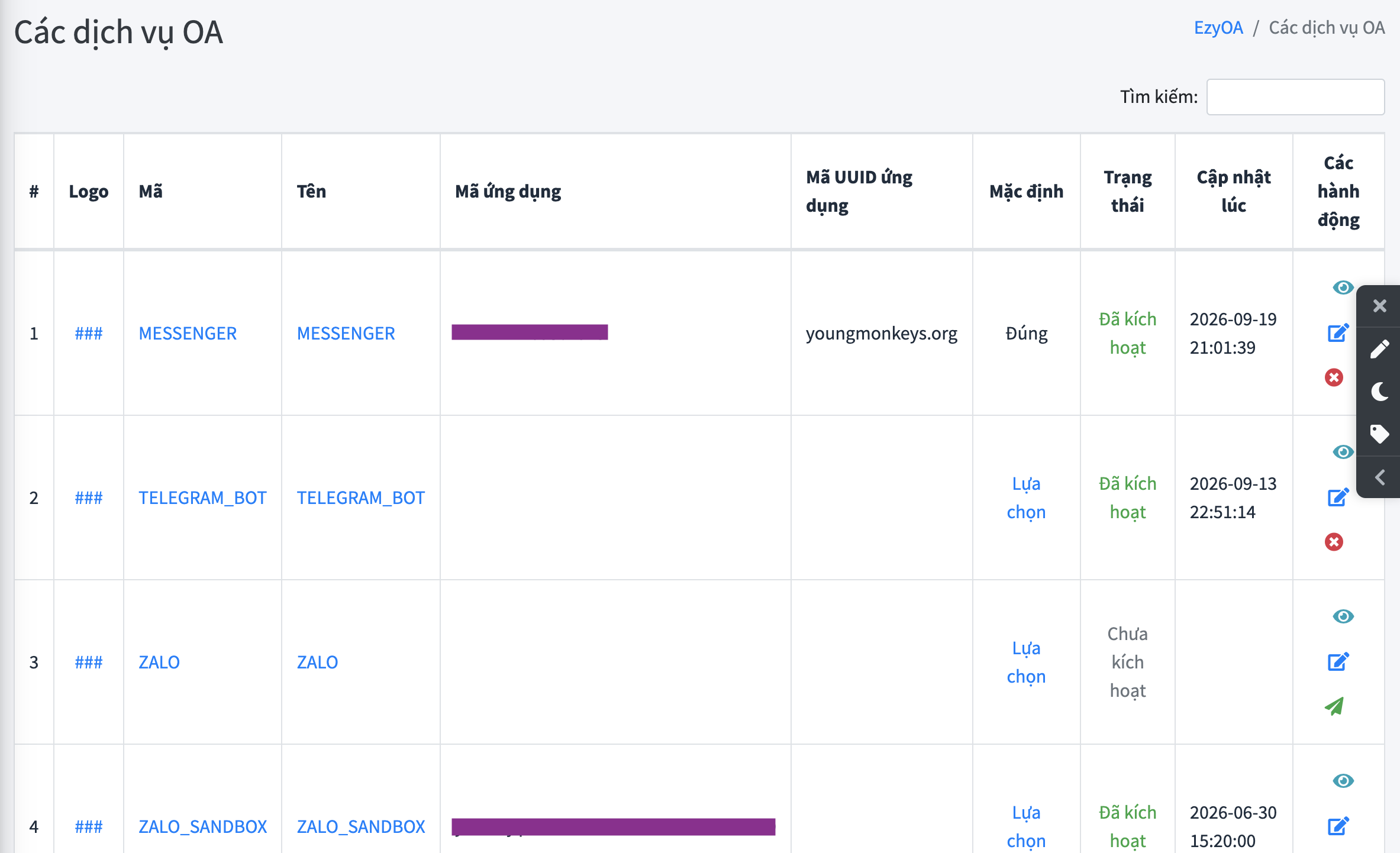View details of the ZALO_SANDBOX service
The width and height of the screenshot is (1400, 853).
(1343, 781)
